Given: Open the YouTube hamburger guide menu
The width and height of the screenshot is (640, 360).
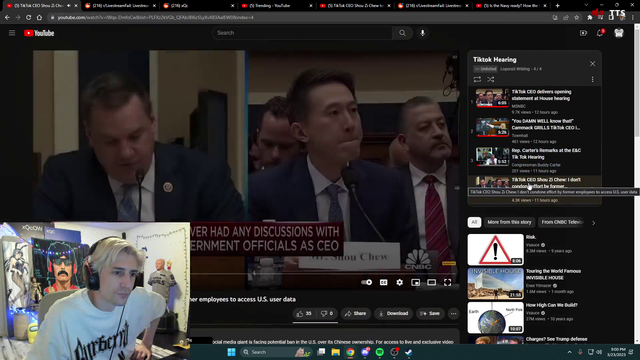Looking at the screenshot, I should click(12, 33).
